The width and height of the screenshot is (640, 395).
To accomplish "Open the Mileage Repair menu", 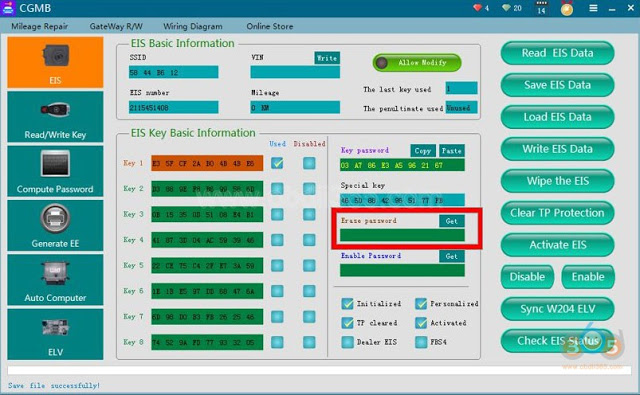I will click(40, 27).
